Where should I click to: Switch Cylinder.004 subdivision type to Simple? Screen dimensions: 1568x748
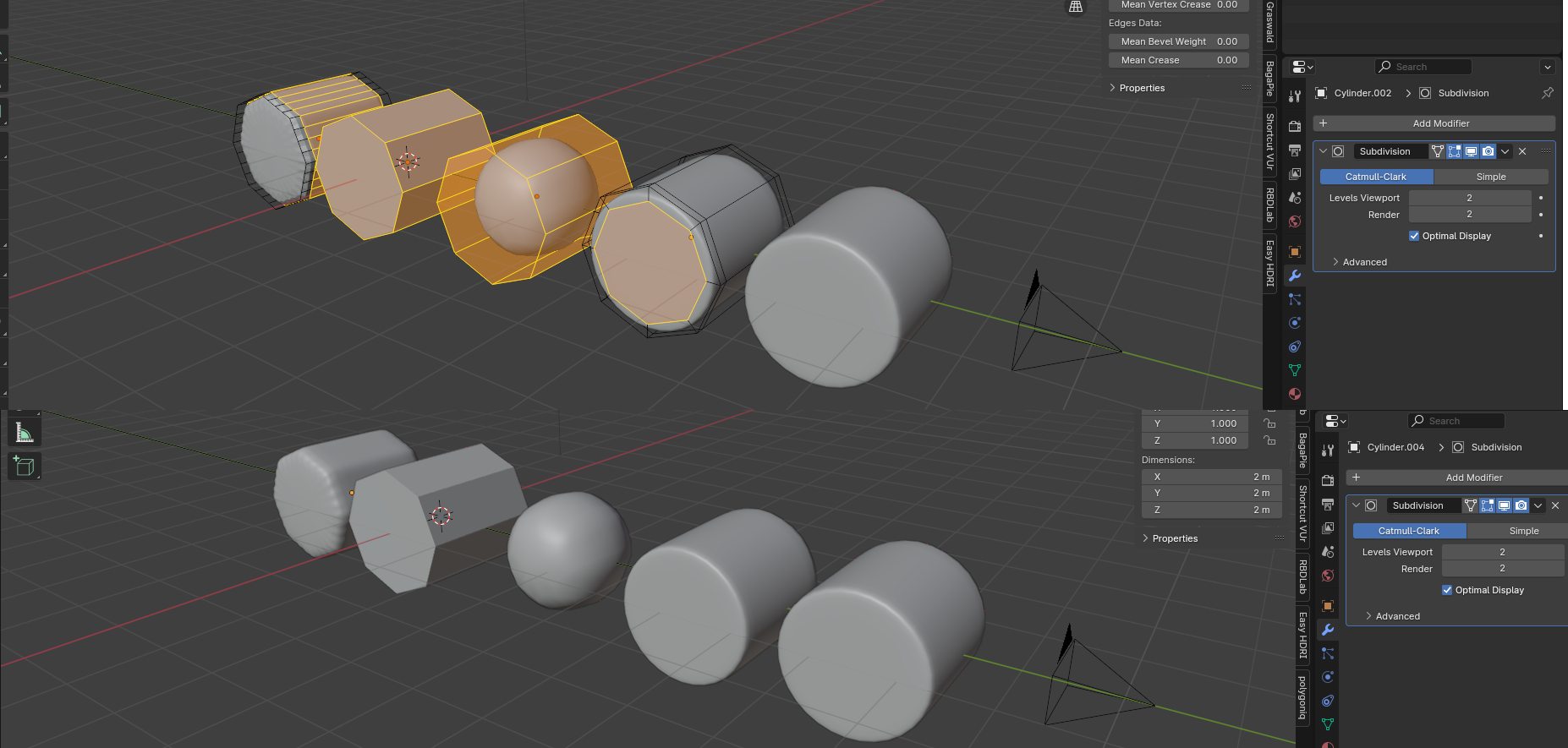[1523, 531]
